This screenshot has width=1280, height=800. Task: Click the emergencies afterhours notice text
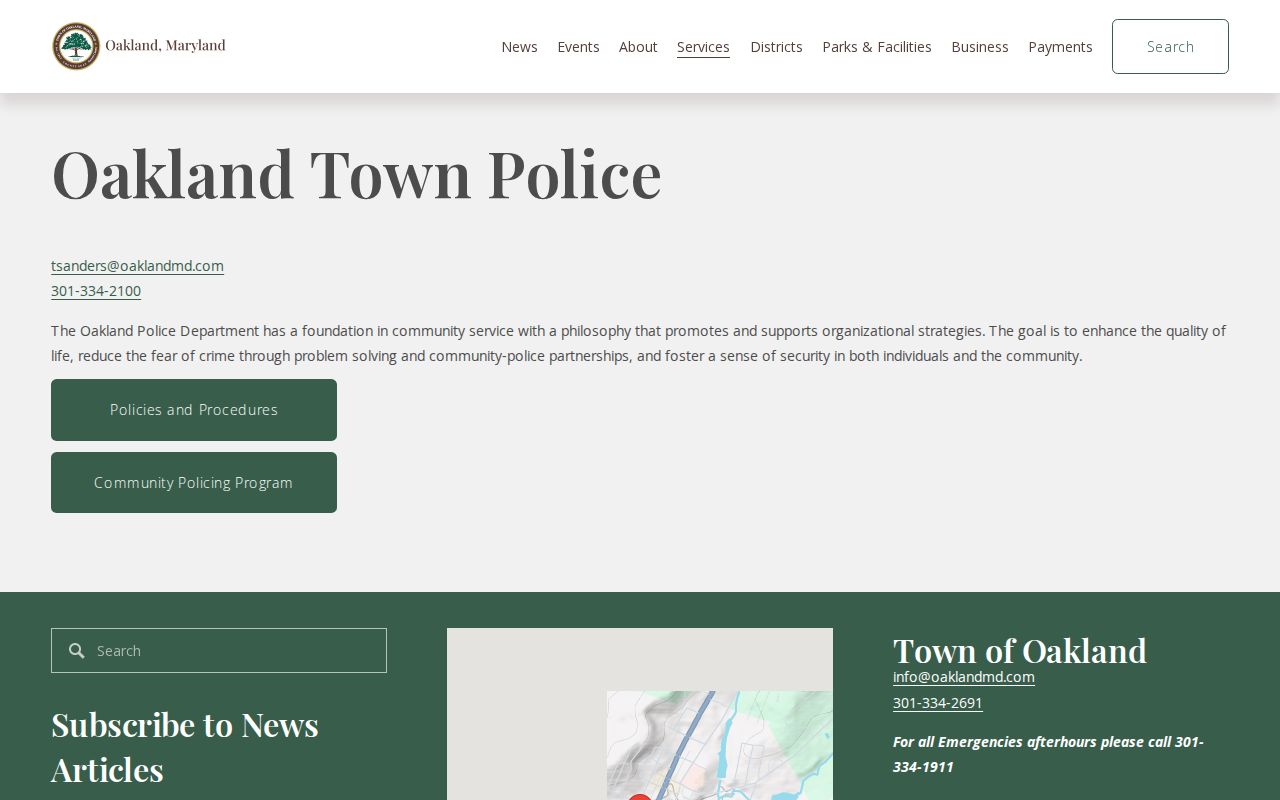pos(1048,754)
